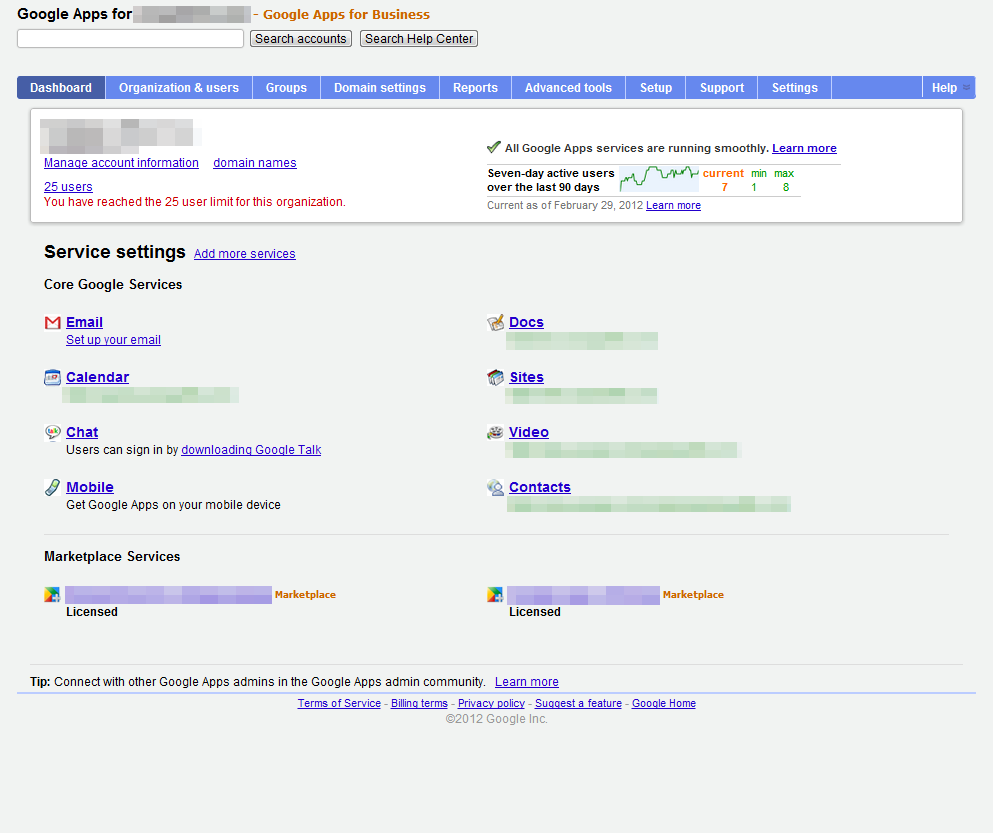This screenshot has width=993, height=833.
Task: Open the Sites service link
Action: 527,378
